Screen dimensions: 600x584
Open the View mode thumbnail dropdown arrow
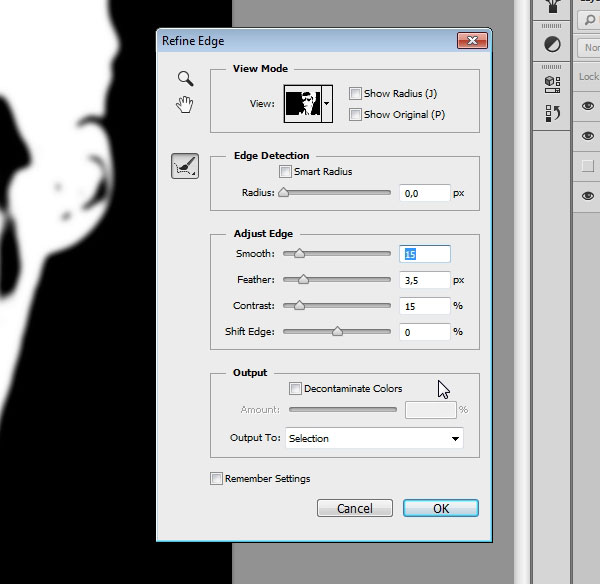click(326, 104)
